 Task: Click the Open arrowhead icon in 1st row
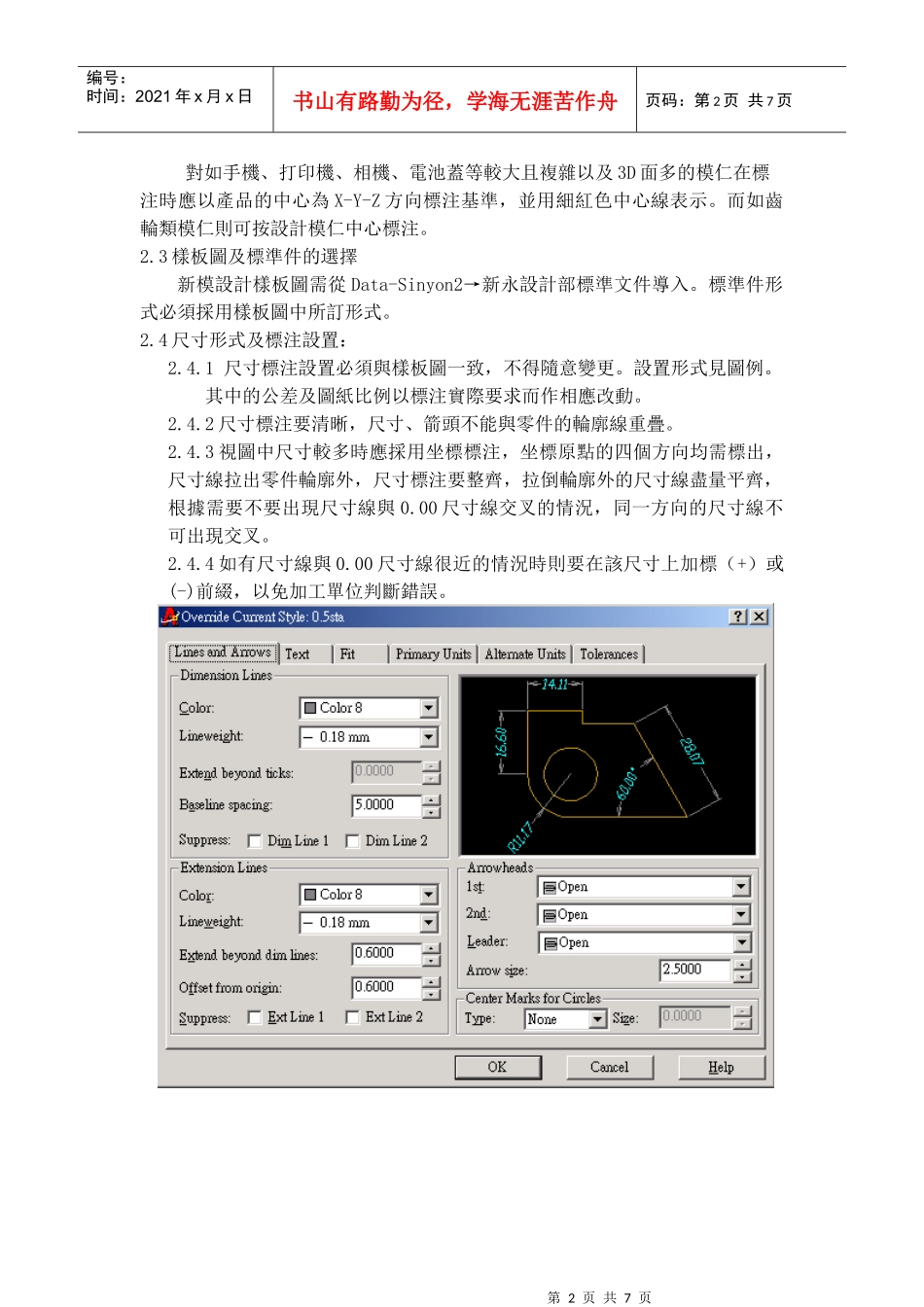tap(550, 887)
